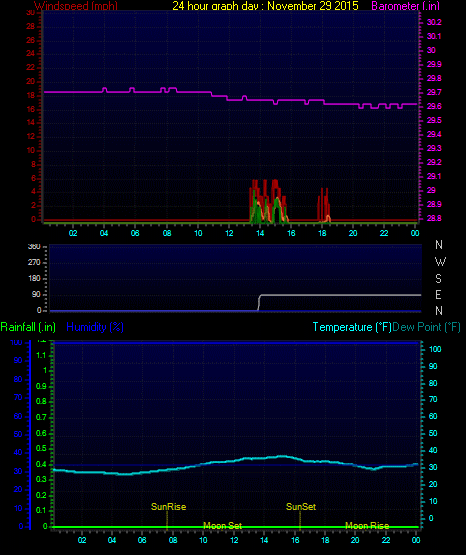Click the SunRise marker label

[x=168, y=507]
